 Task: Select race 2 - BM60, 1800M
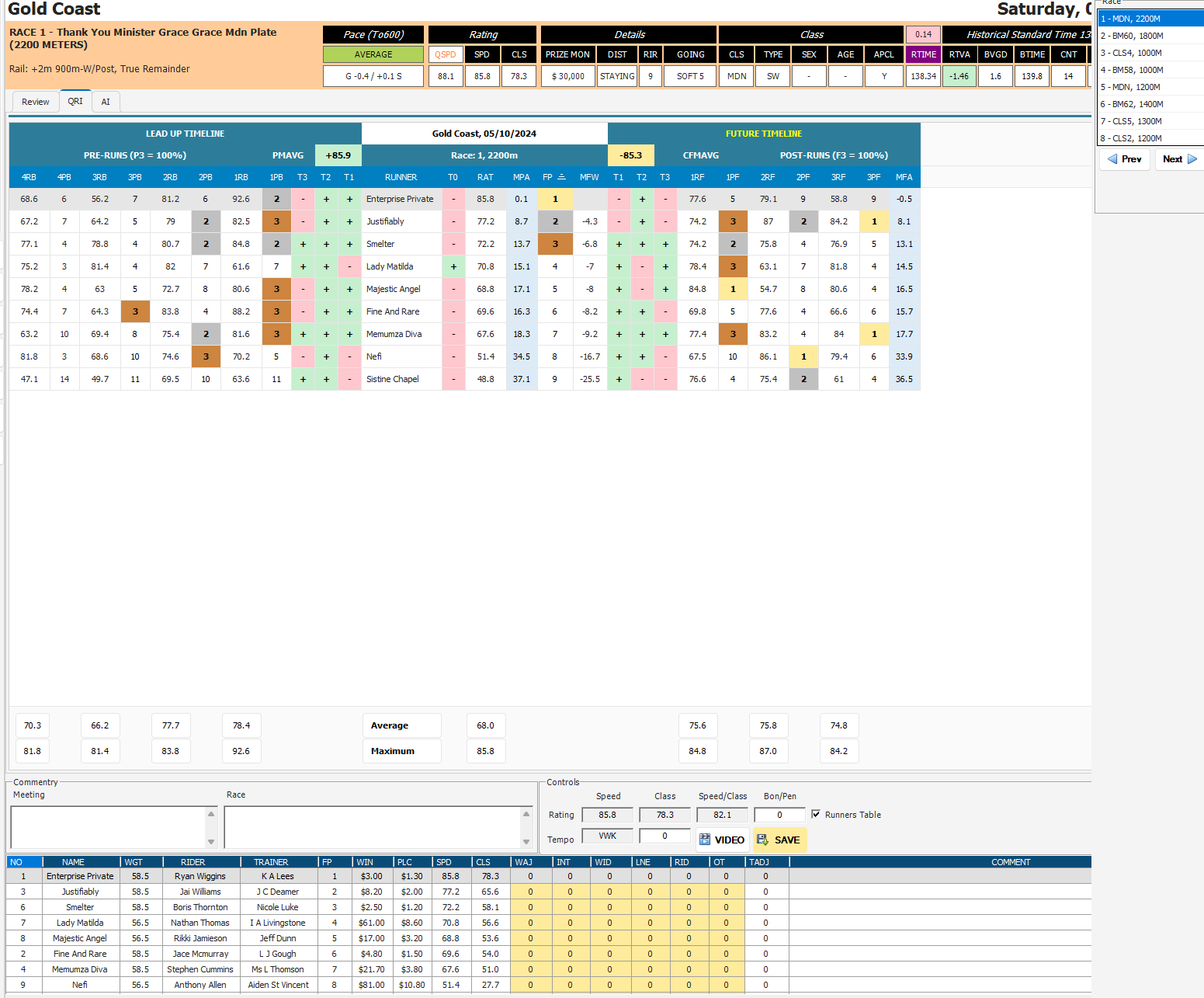point(1132,36)
